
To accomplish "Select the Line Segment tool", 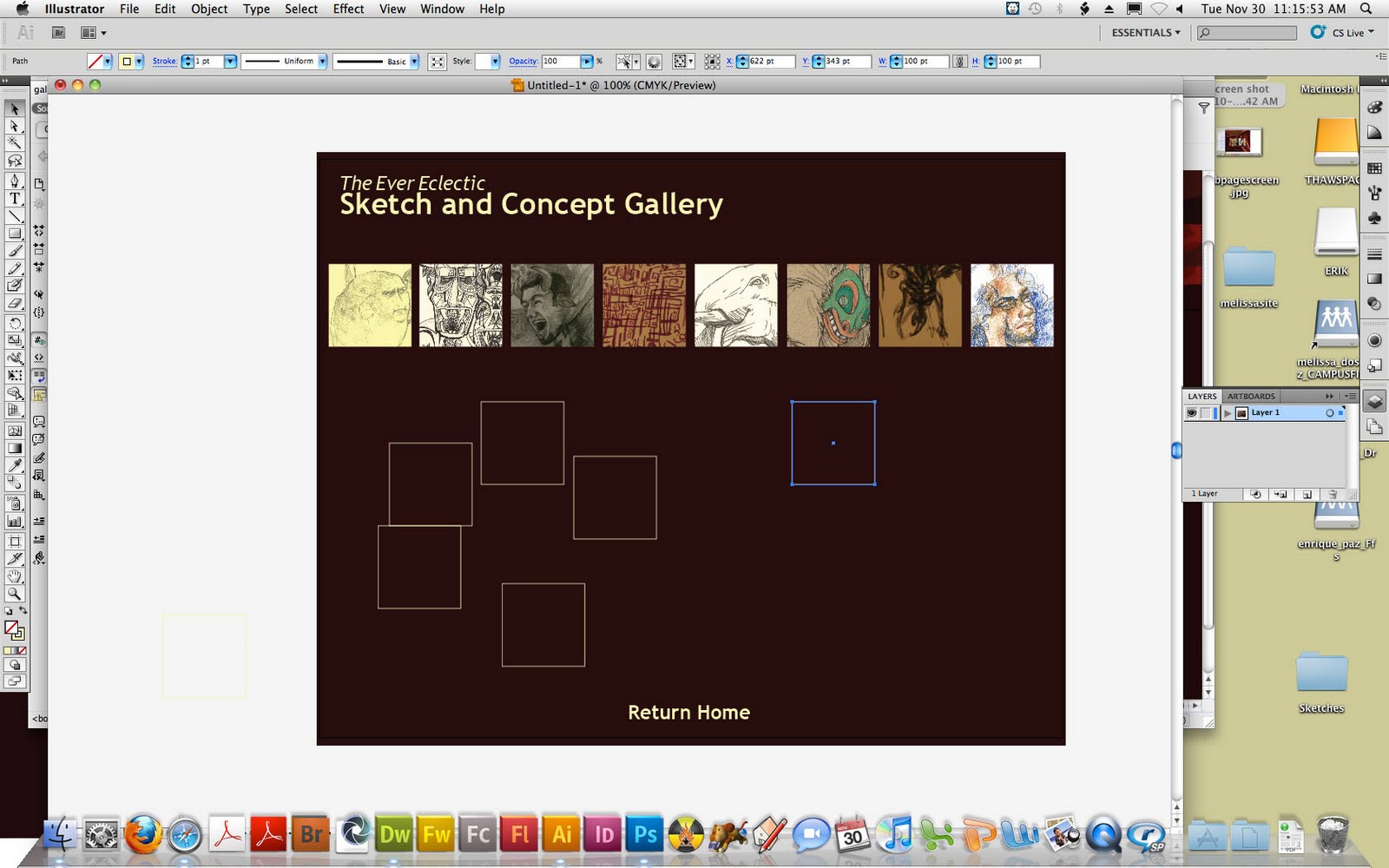I will 15,216.
